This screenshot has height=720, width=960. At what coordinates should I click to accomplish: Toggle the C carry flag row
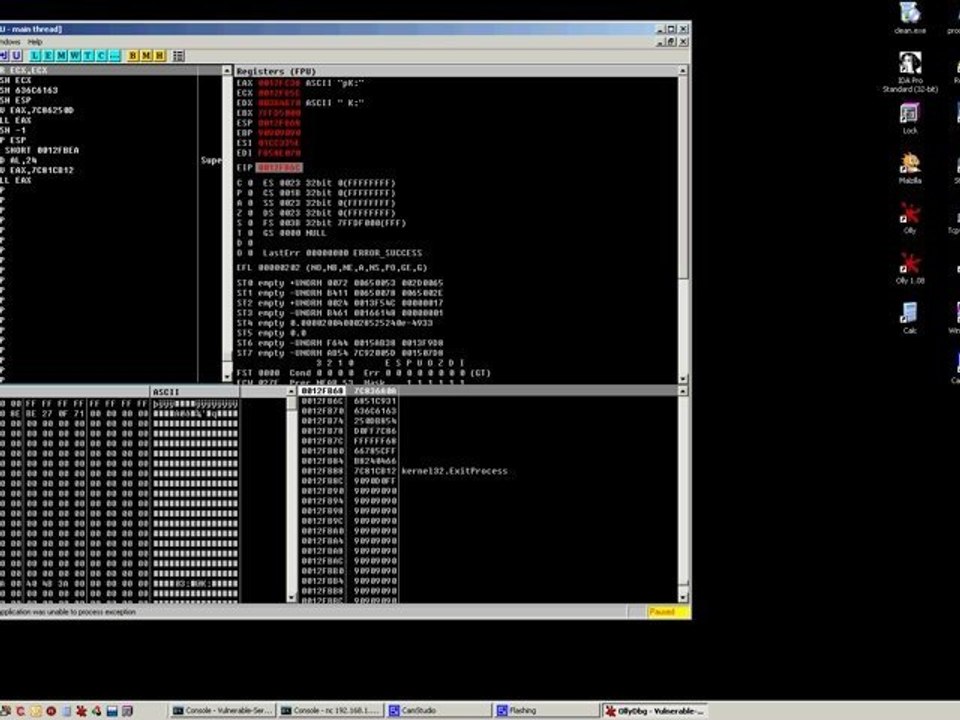[244, 183]
